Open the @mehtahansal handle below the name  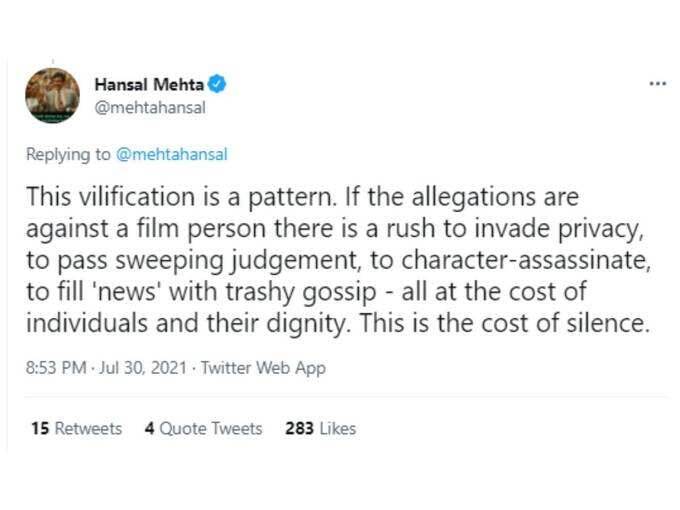(x=150, y=108)
